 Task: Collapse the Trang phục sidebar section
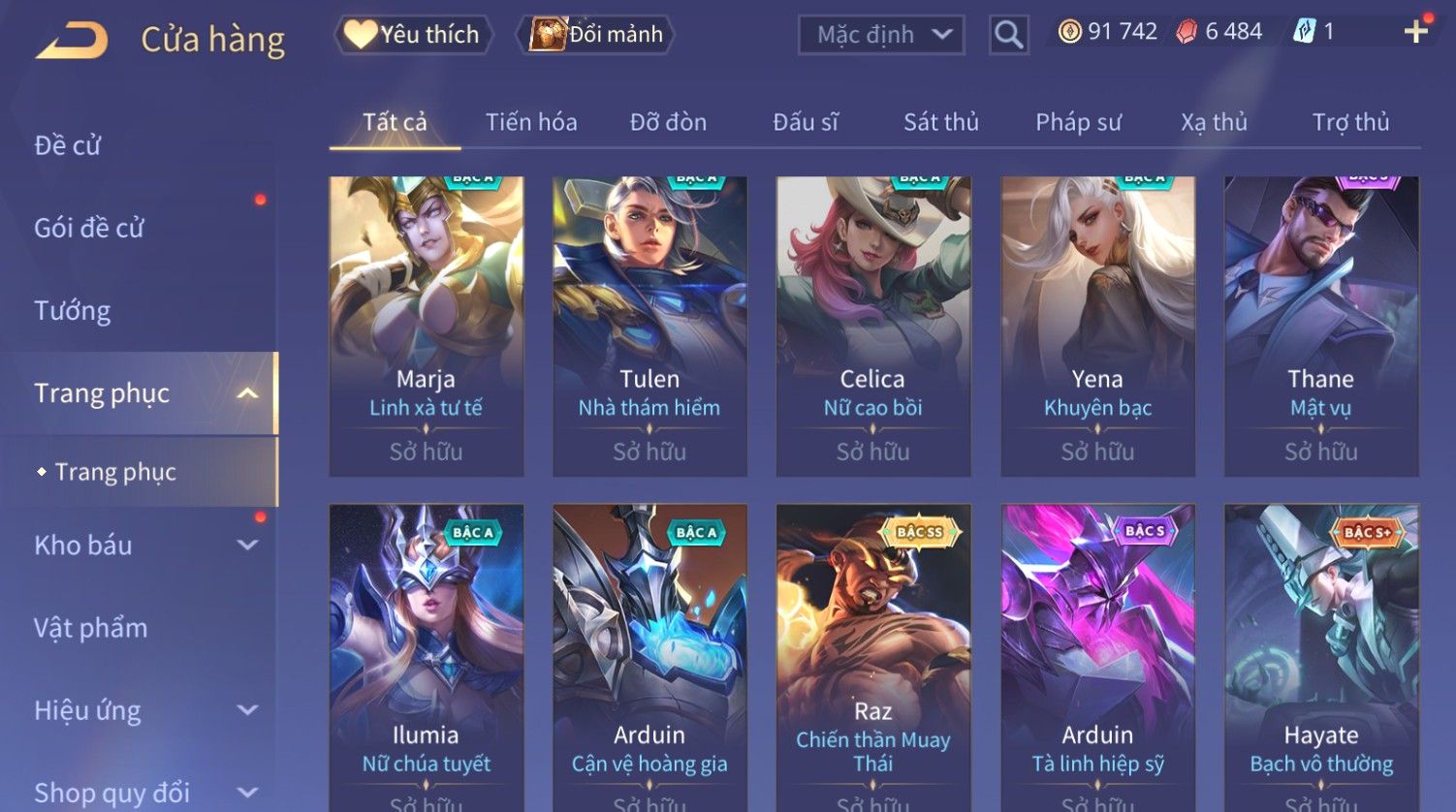click(248, 393)
